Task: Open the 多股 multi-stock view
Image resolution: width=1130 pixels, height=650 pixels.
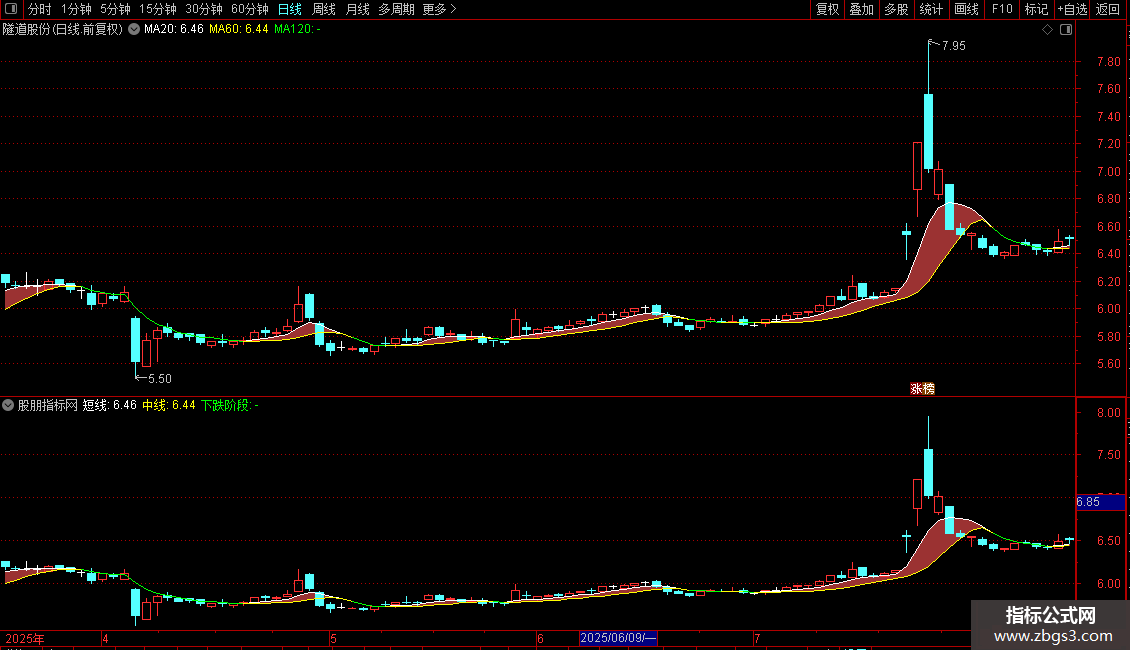Action: click(x=896, y=9)
